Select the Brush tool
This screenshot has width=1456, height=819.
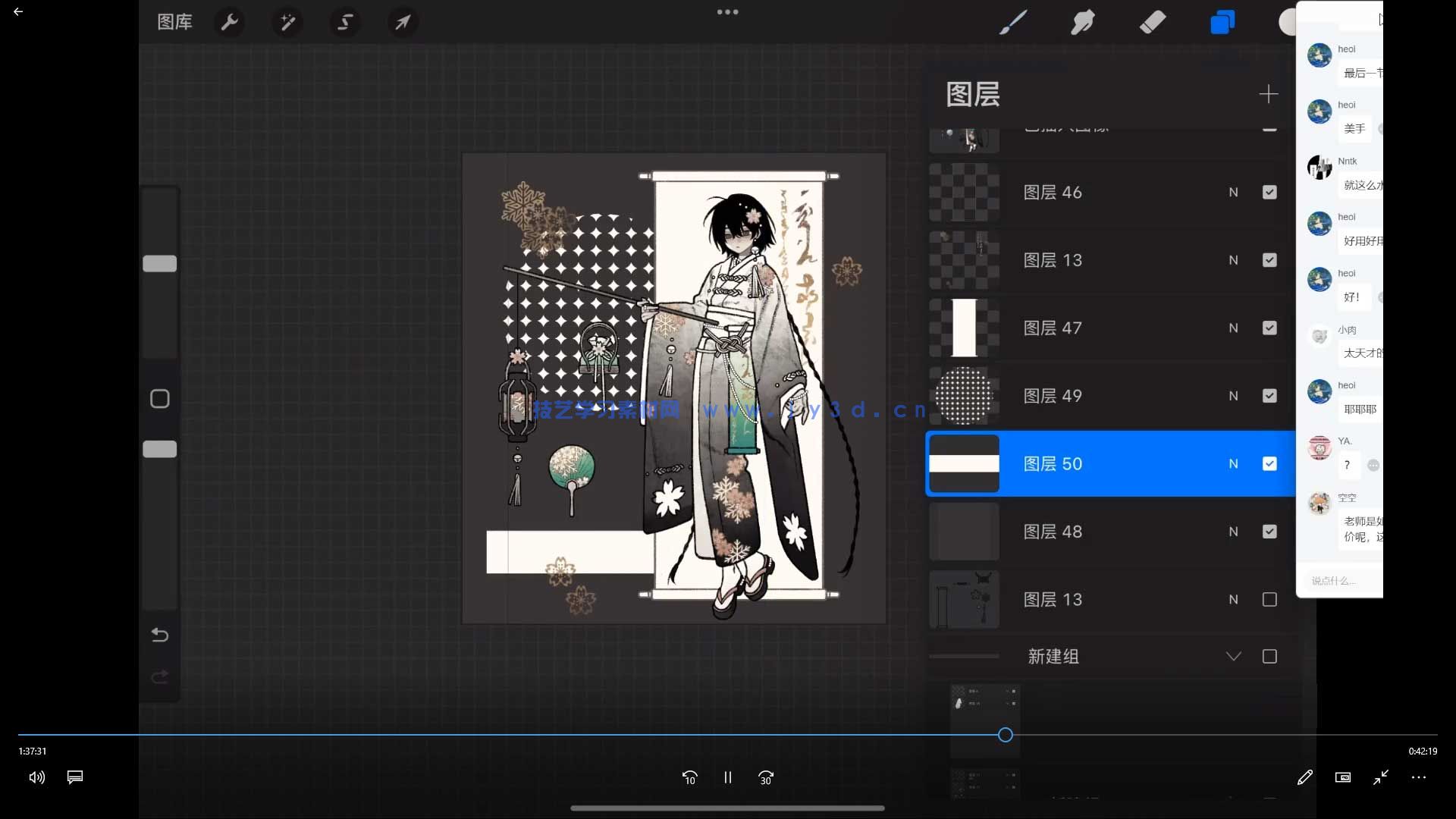1014,22
